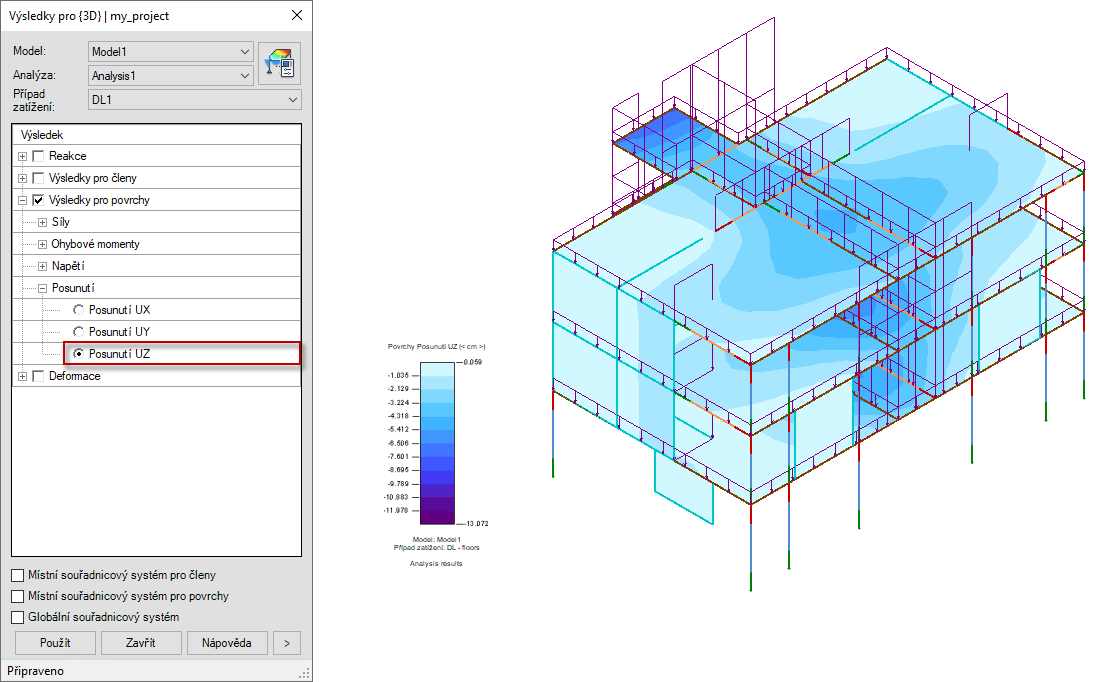Expand the Výsledky pro členy node
This screenshot has height=682, width=1100.
coord(22,178)
